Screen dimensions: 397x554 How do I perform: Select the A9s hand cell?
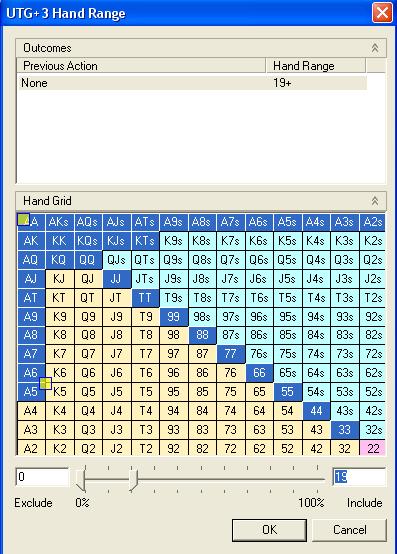[174, 222]
